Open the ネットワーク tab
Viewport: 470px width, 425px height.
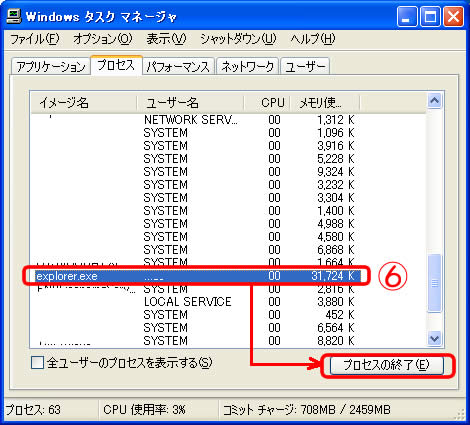pyautogui.click(x=247, y=66)
